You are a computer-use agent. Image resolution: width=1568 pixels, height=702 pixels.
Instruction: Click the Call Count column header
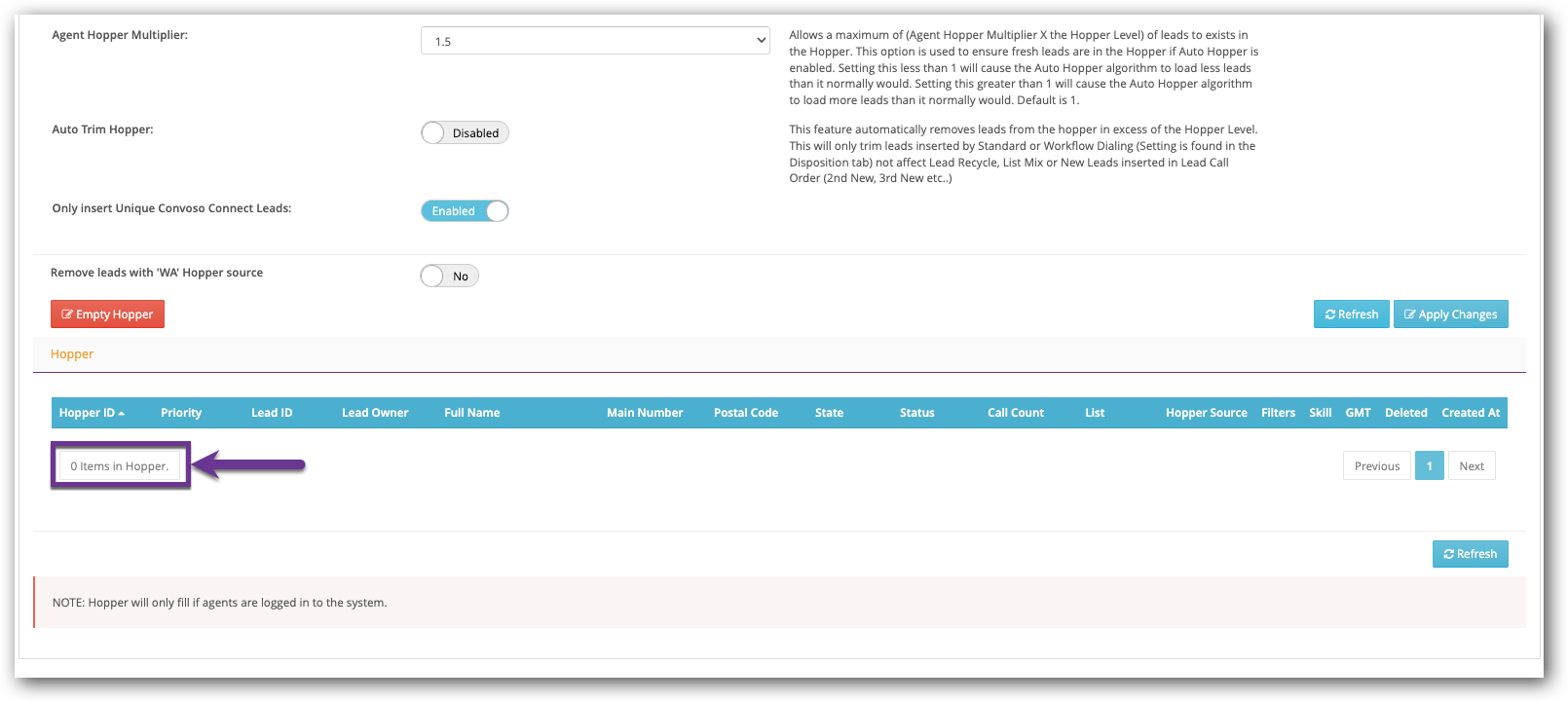(1015, 413)
